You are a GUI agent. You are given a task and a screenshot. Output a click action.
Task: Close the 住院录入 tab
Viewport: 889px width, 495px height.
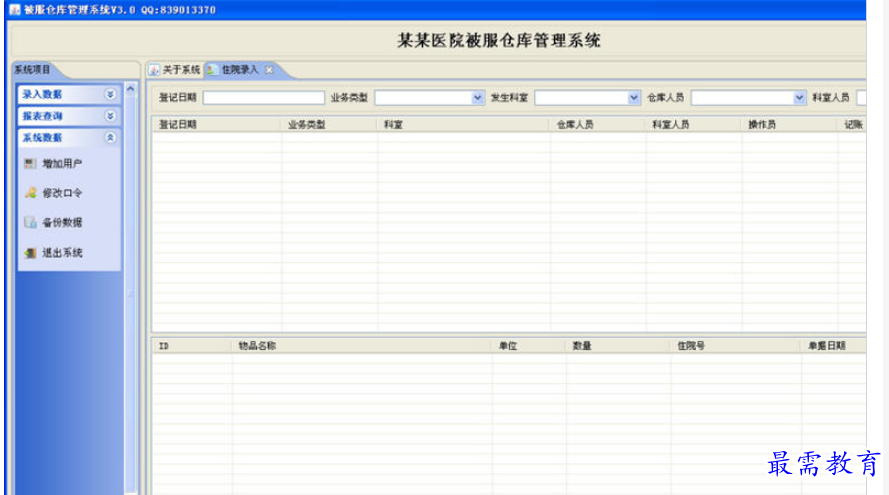269,70
